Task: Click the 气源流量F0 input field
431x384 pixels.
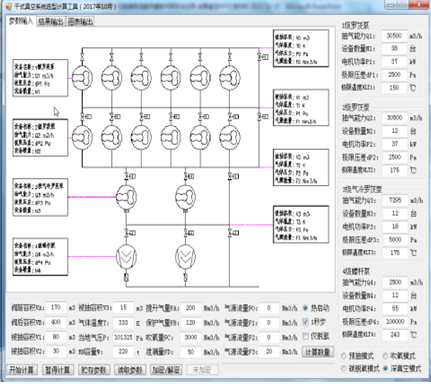Action: (x=269, y=308)
